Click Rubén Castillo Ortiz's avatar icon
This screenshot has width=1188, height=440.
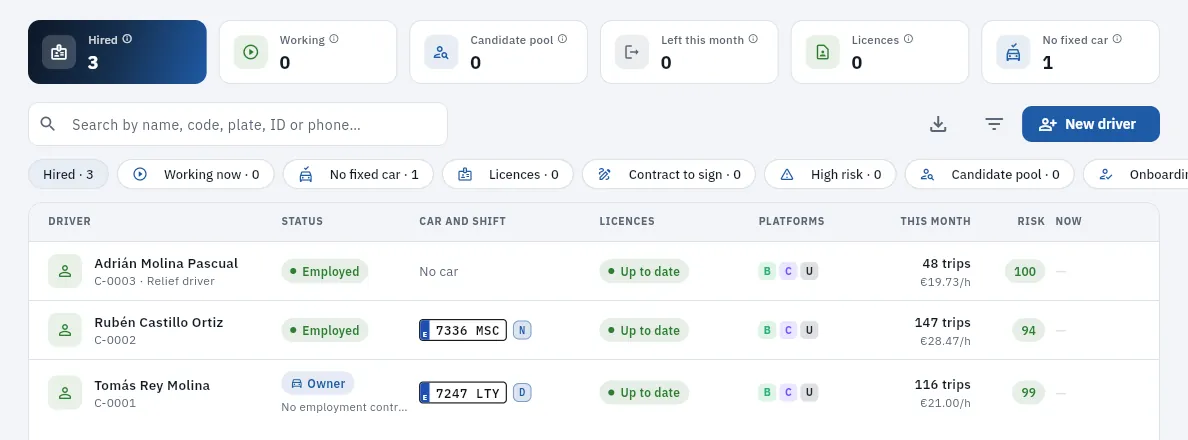(x=65, y=330)
